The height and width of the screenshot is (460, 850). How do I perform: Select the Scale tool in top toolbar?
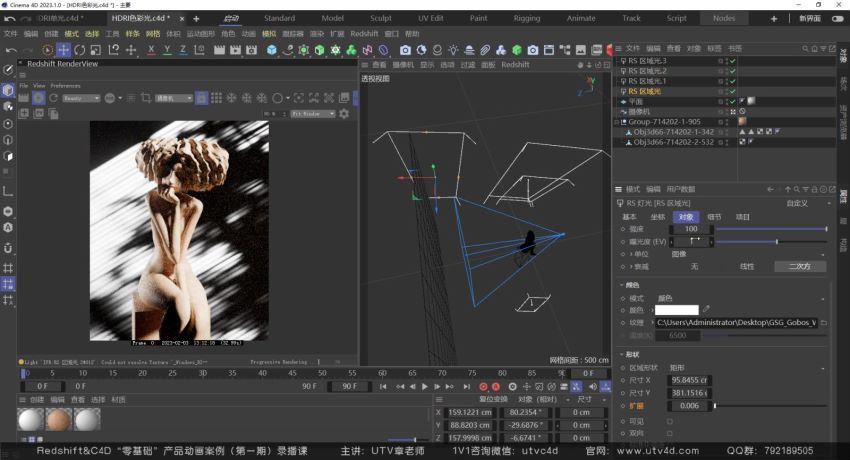click(96, 50)
